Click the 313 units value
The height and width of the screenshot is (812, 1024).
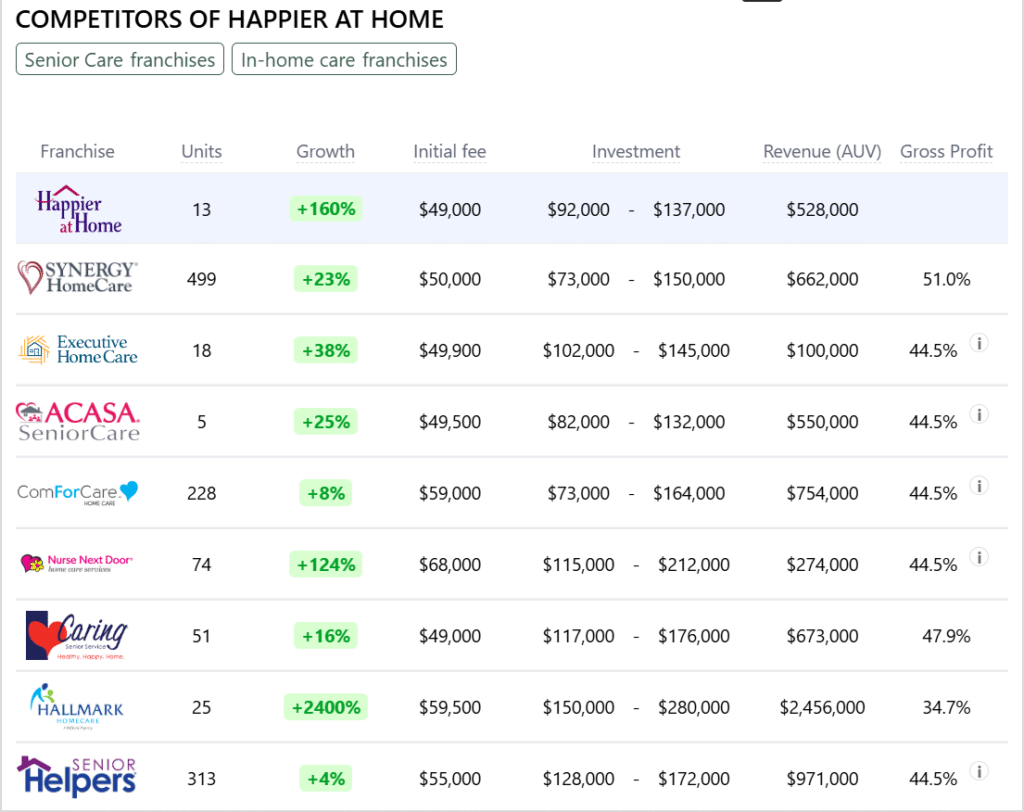click(x=201, y=779)
